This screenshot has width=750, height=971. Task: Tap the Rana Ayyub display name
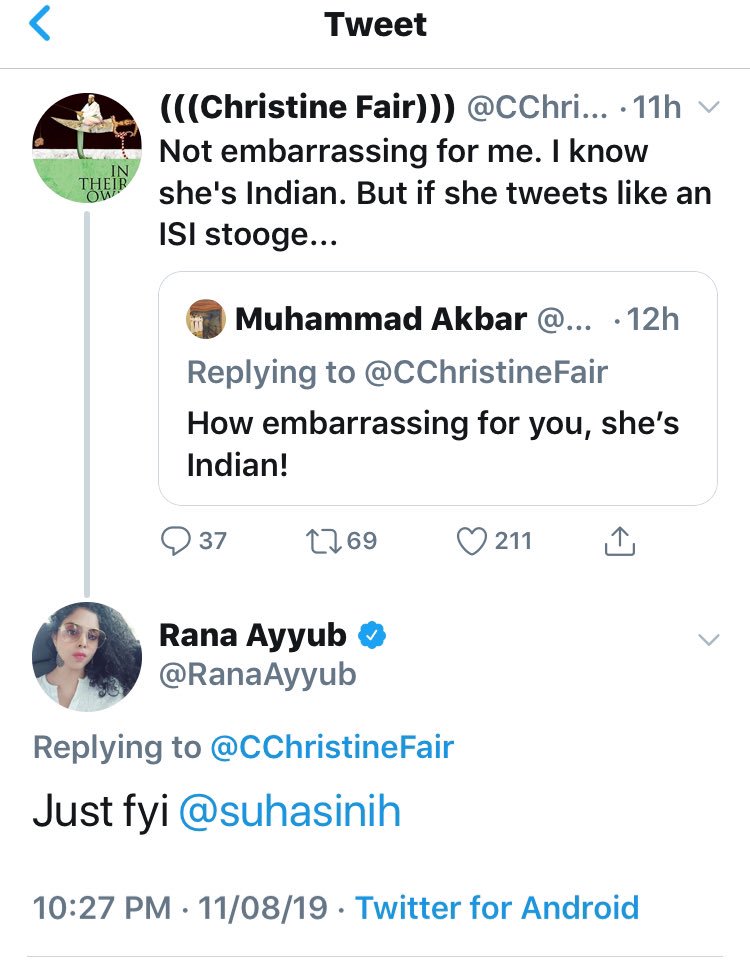tap(253, 634)
